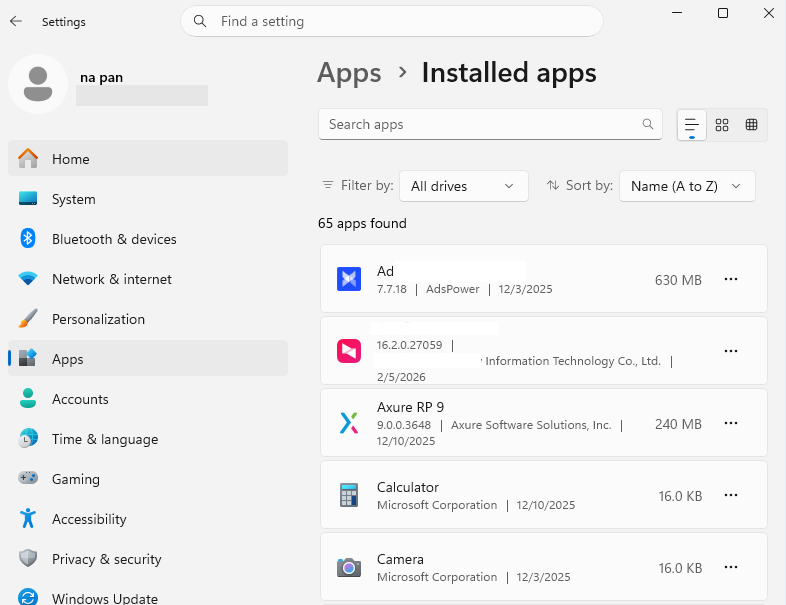Open Accounts settings
This screenshot has width=786, height=605.
(148, 399)
